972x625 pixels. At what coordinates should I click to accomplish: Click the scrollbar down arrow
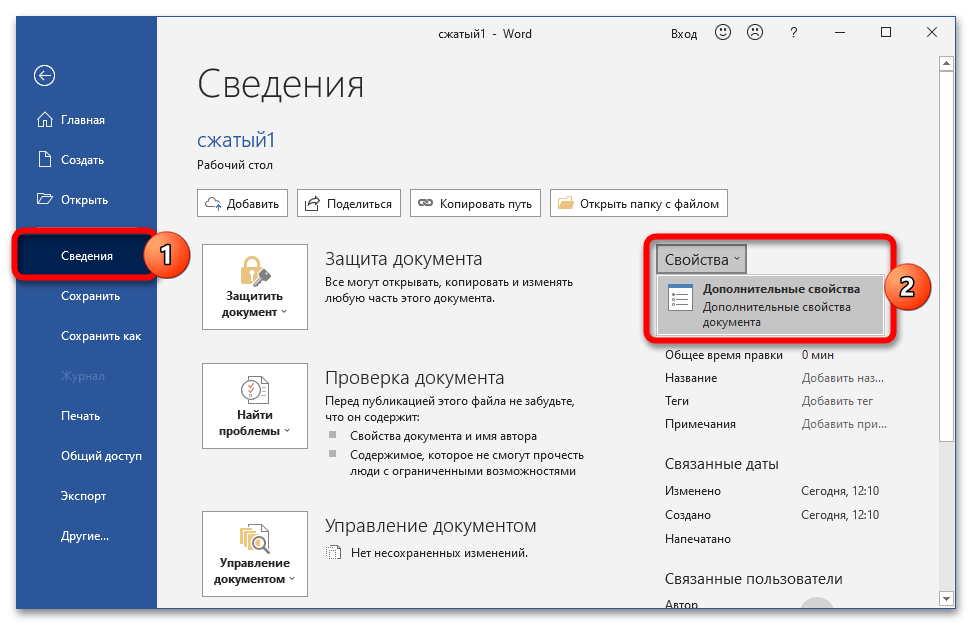pyautogui.click(x=946, y=599)
